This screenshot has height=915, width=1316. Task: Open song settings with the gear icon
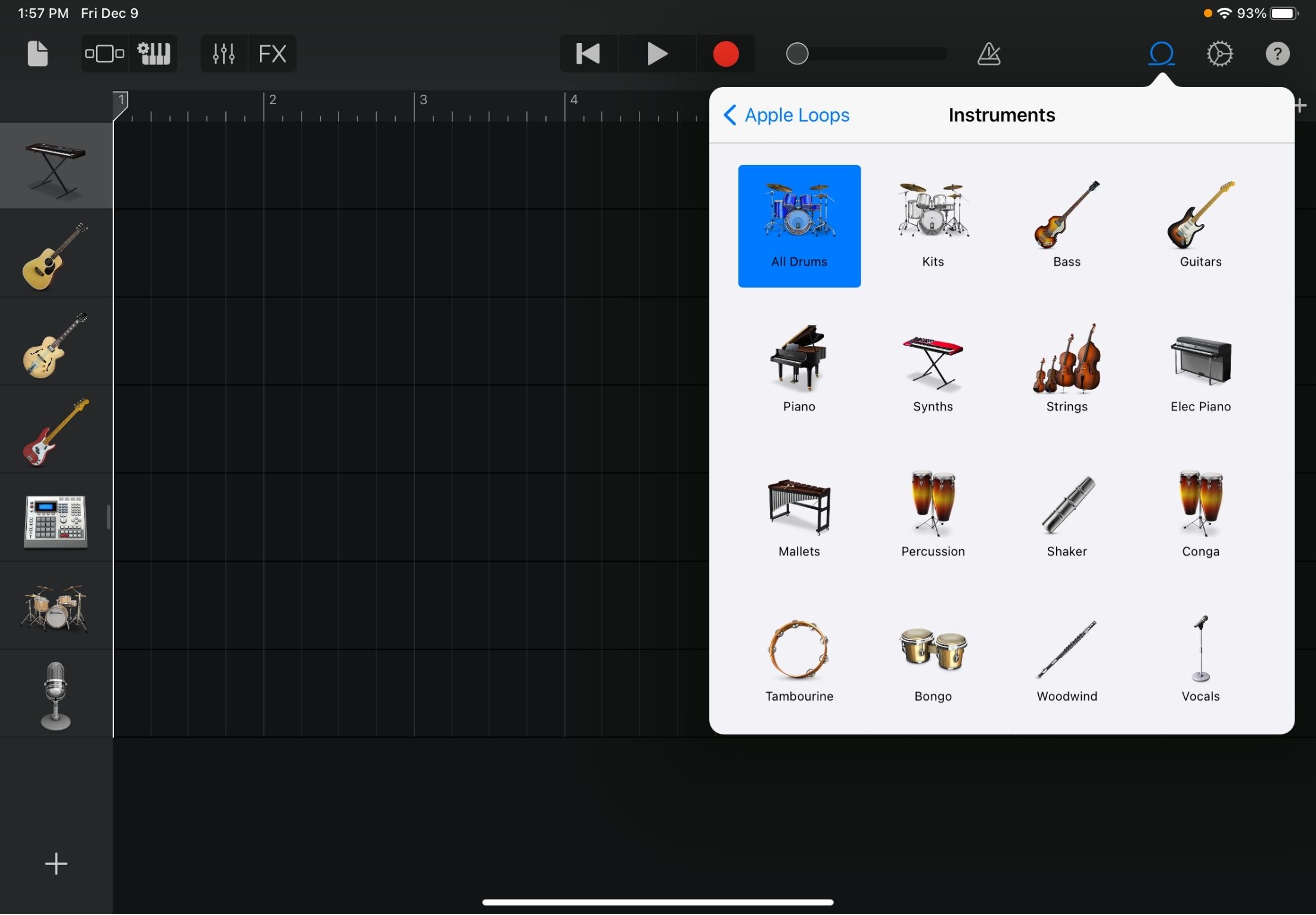[x=1219, y=53]
